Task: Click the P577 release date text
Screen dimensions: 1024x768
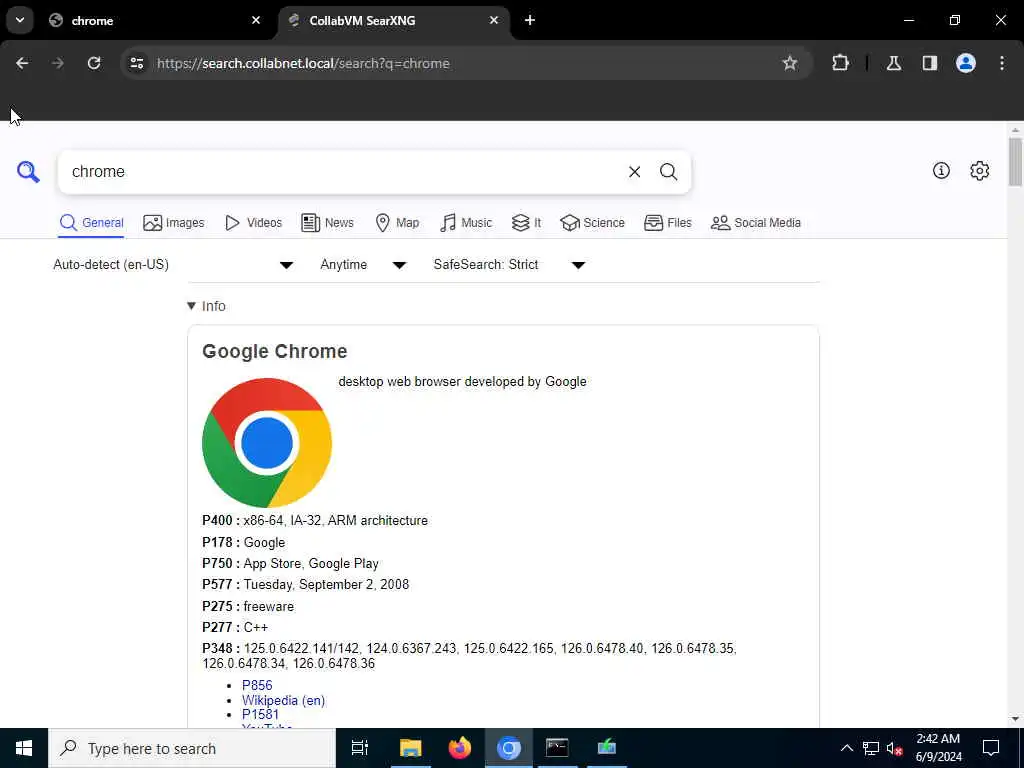Action: coord(306,584)
